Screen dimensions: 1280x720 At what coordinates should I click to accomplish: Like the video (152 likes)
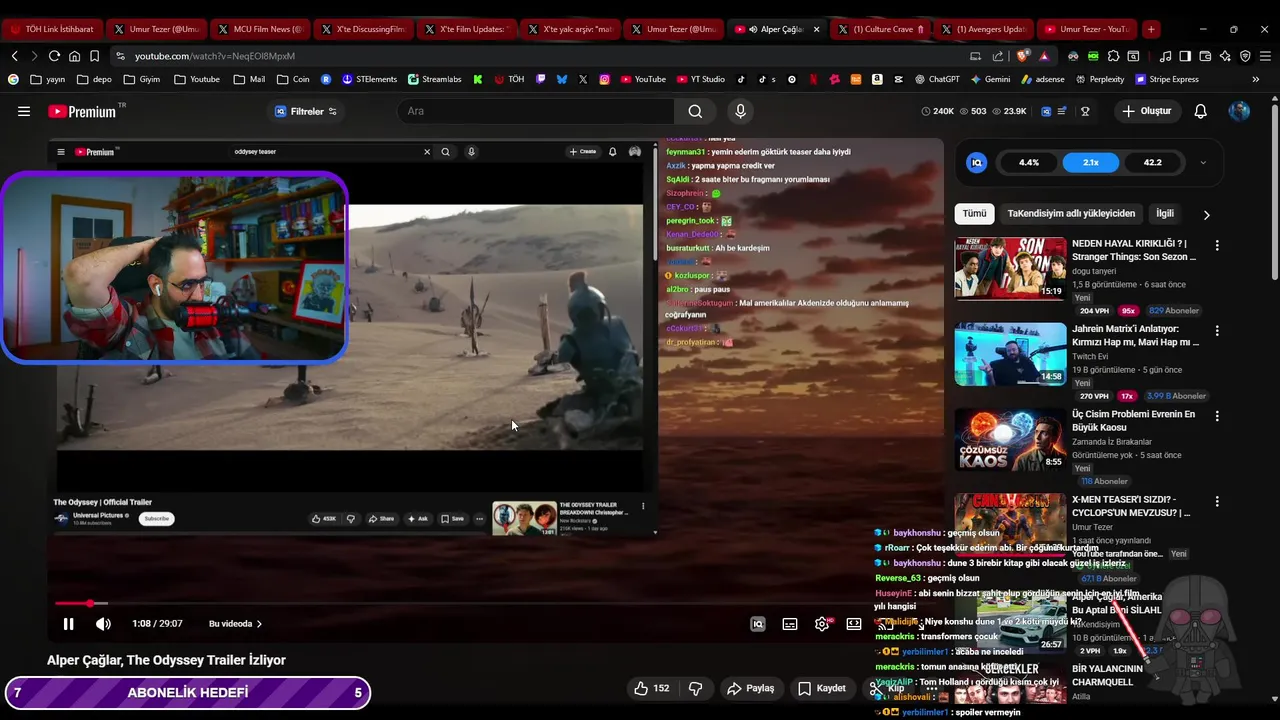[651, 688]
